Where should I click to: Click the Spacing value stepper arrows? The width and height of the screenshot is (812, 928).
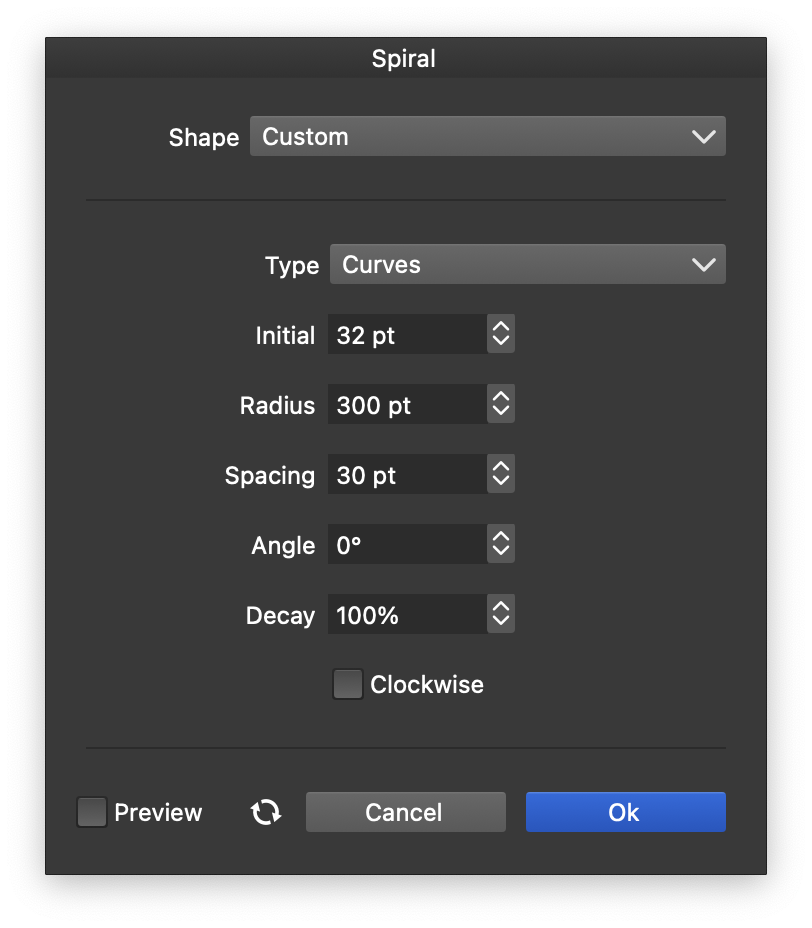(x=501, y=475)
